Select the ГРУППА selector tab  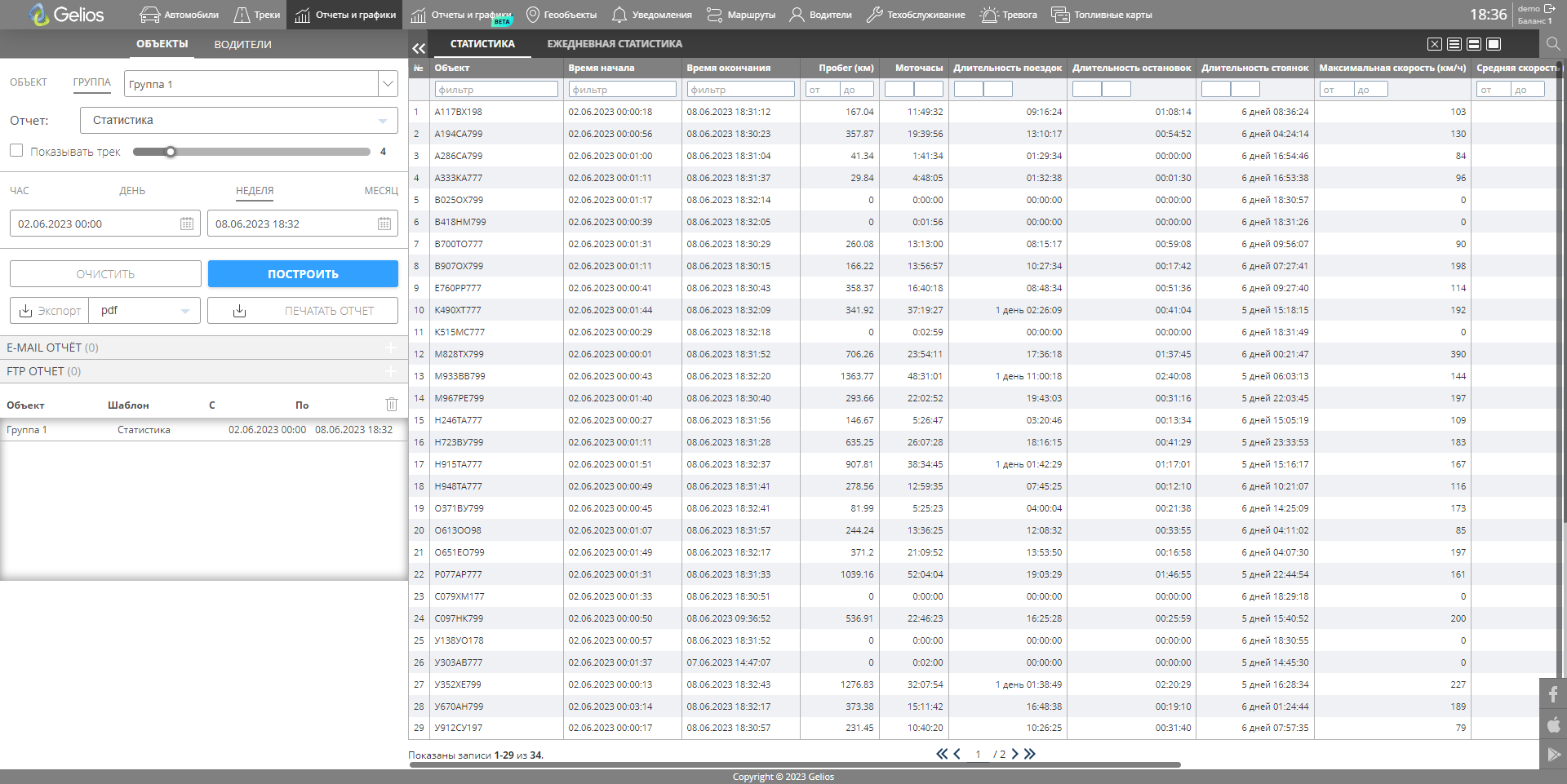coord(91,82)
